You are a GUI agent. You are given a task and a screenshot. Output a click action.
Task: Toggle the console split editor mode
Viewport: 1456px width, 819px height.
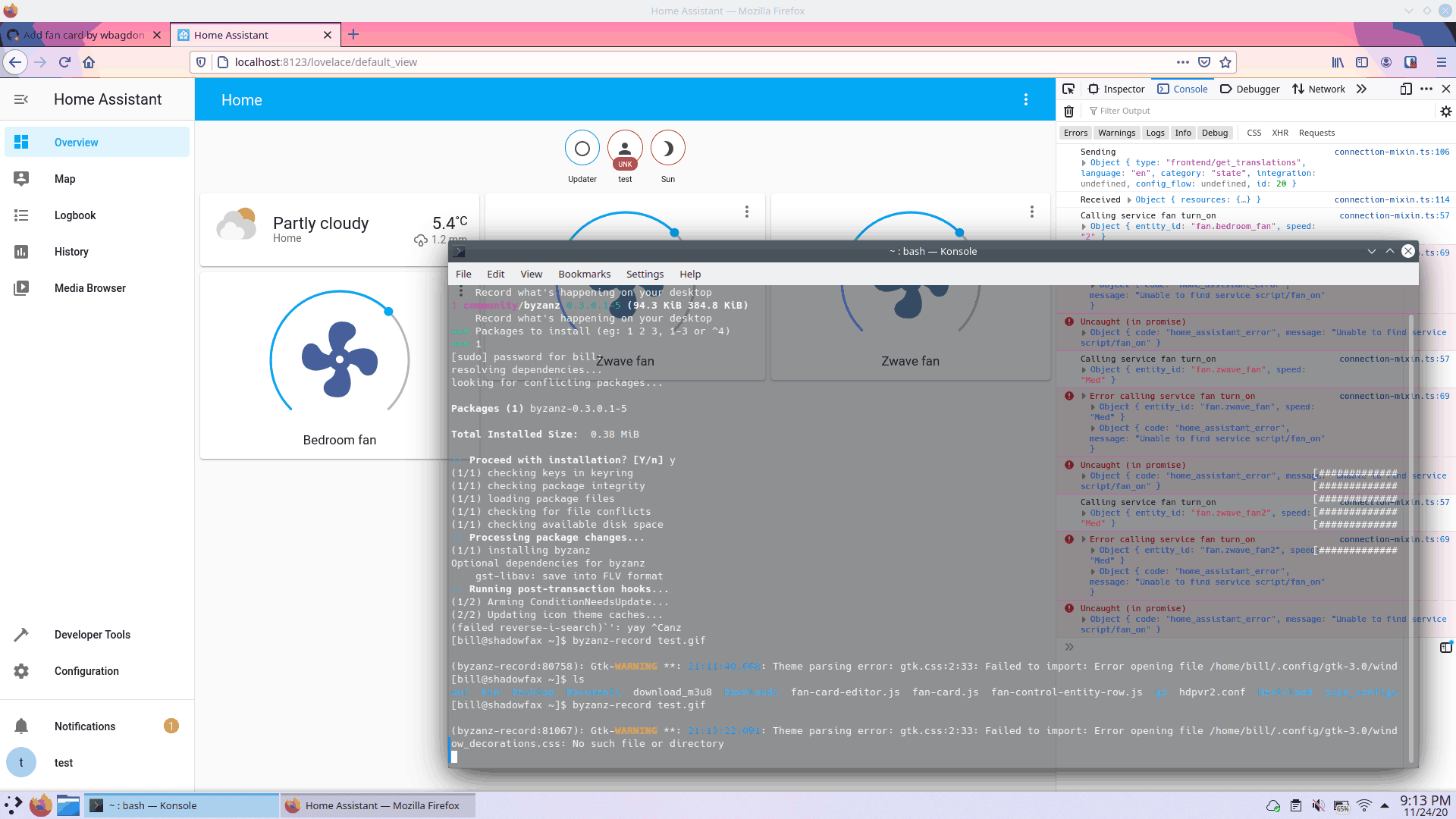click(1445, 647)
